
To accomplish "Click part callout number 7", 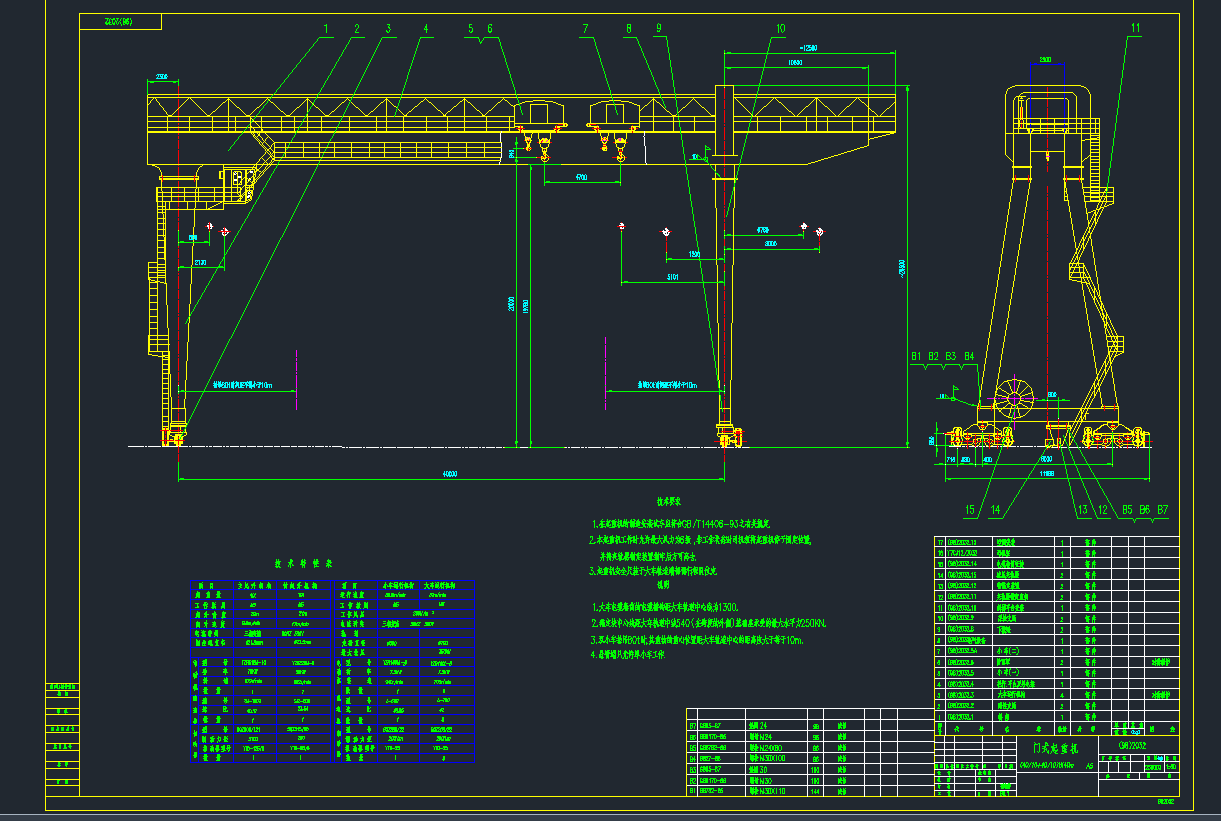I will (x=587, y=29).
